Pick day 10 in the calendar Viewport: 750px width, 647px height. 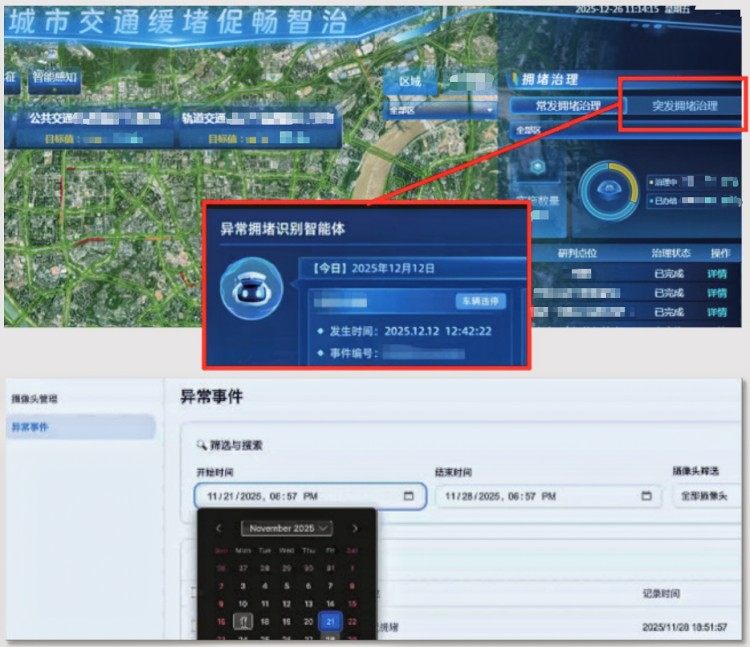click(x=243, y=604)
